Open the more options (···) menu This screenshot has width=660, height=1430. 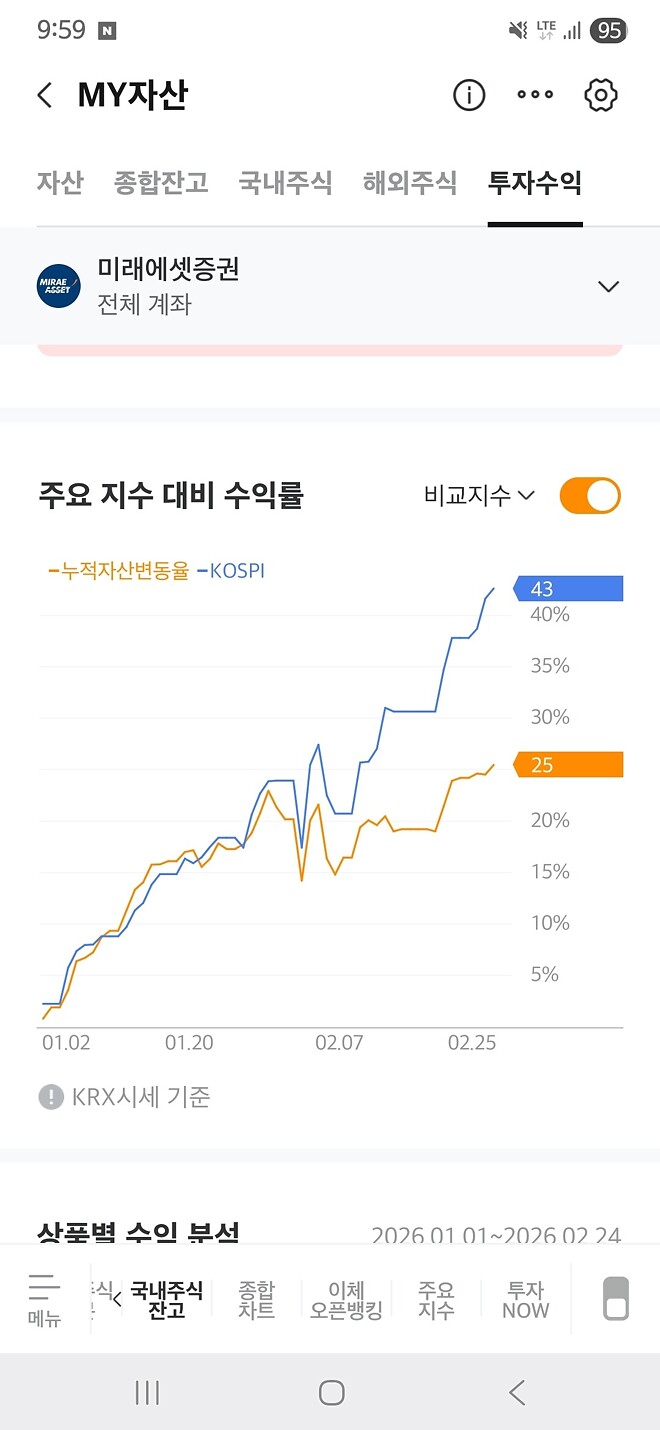pyautogui.click(x=535, y=95)
